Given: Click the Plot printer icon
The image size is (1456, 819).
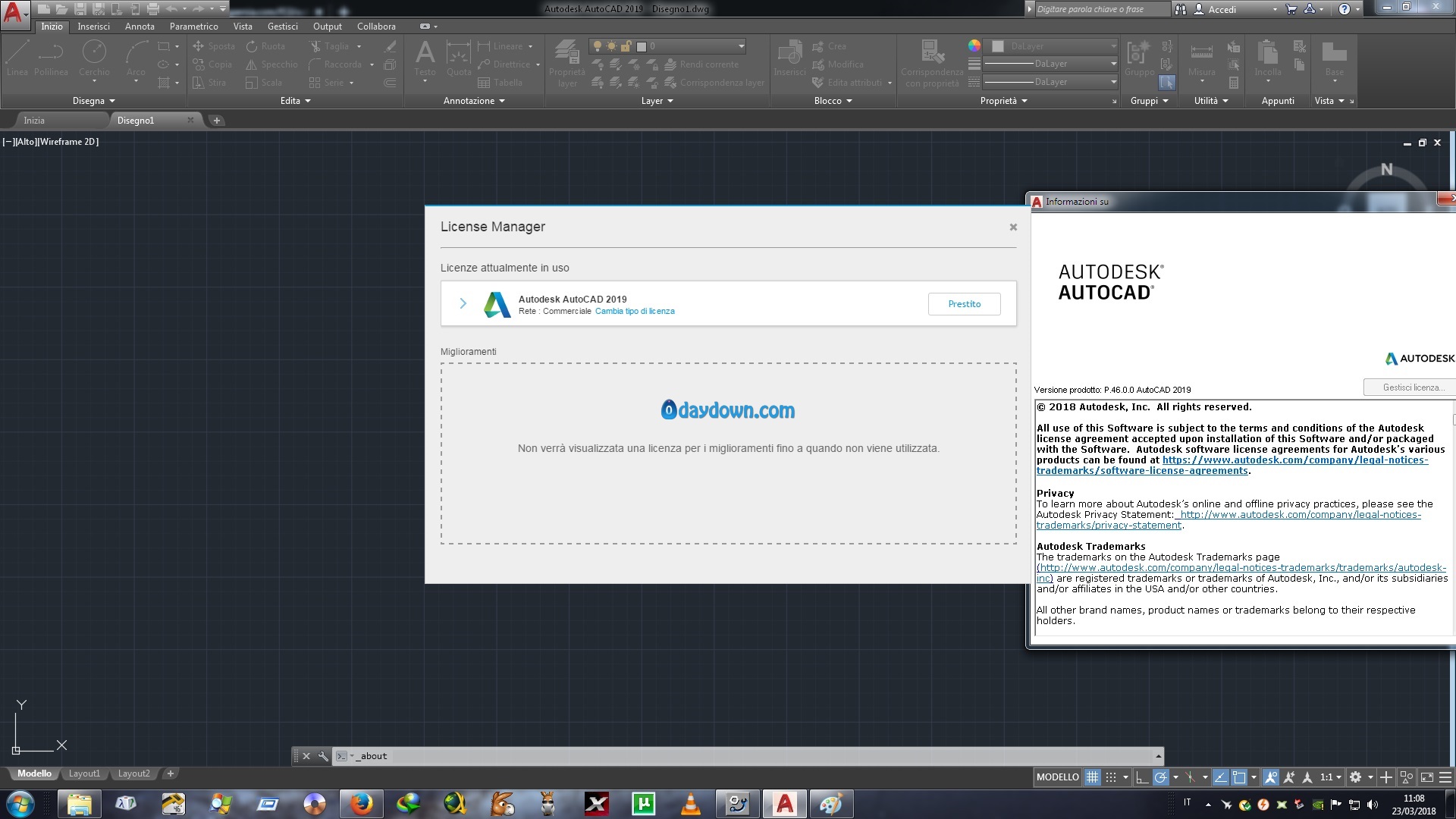Looking at the screenshot, I should pyautogui.click(x=152, y=9).
